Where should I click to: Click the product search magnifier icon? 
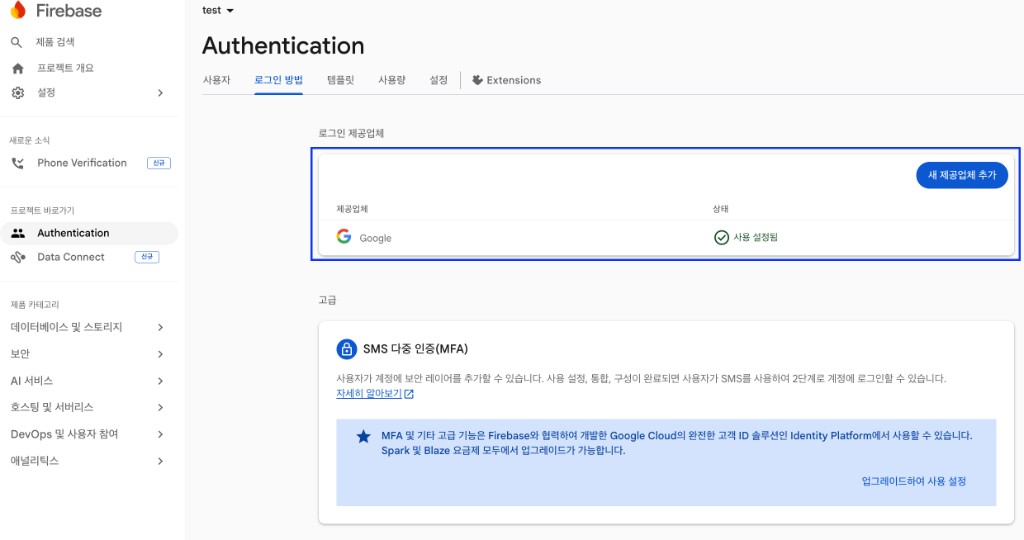coord(16,42)
